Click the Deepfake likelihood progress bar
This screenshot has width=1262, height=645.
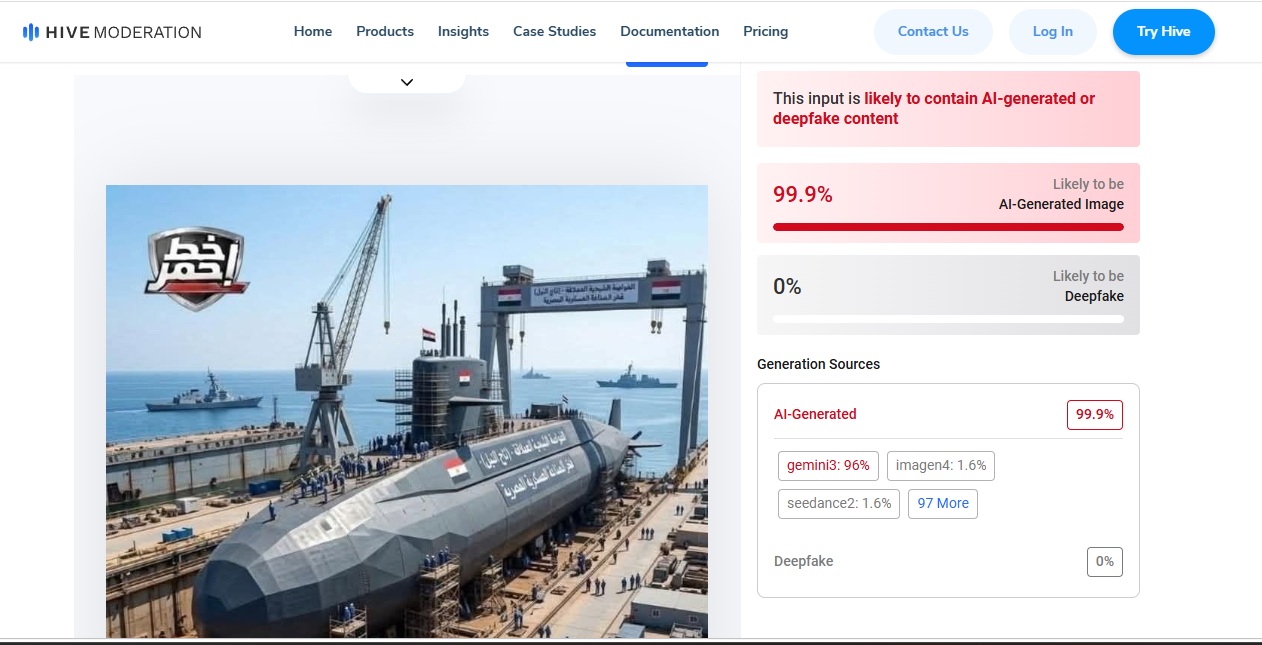click(948, 319)
